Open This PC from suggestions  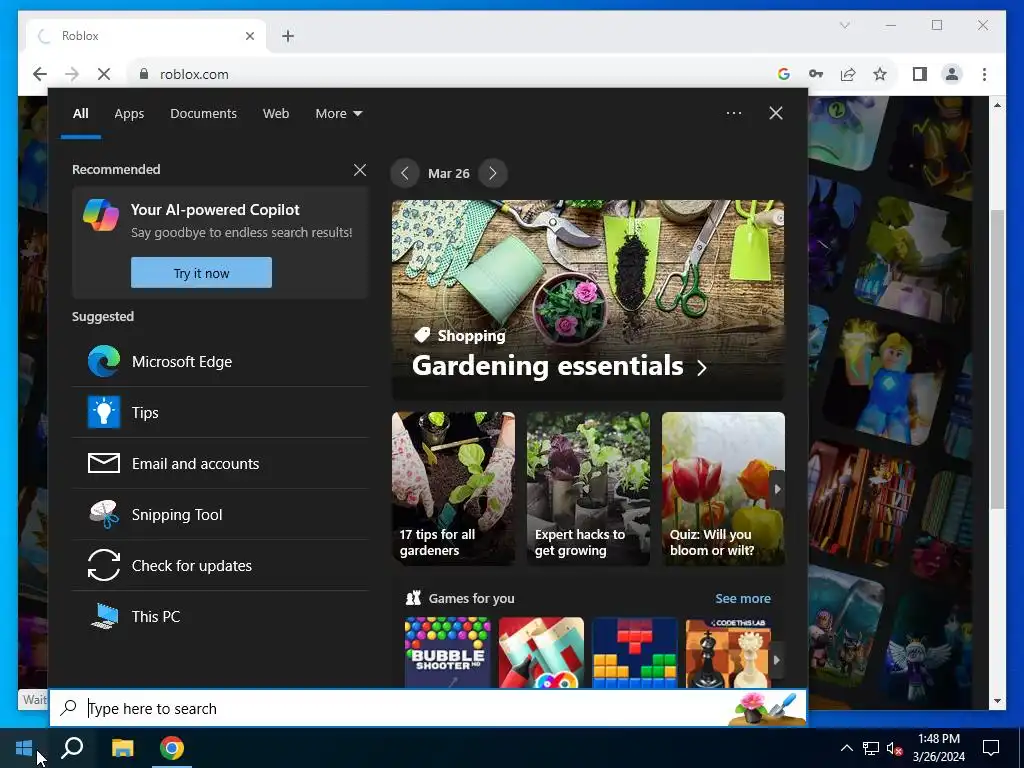(x=220, y=616)
